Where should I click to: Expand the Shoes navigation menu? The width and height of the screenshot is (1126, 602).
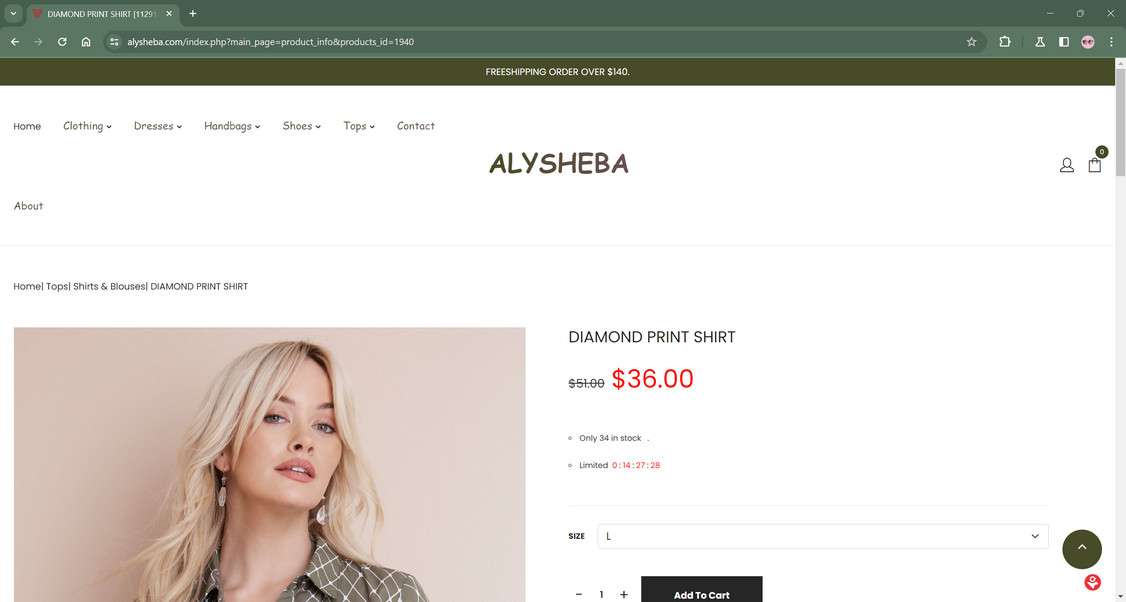(301, 126)
